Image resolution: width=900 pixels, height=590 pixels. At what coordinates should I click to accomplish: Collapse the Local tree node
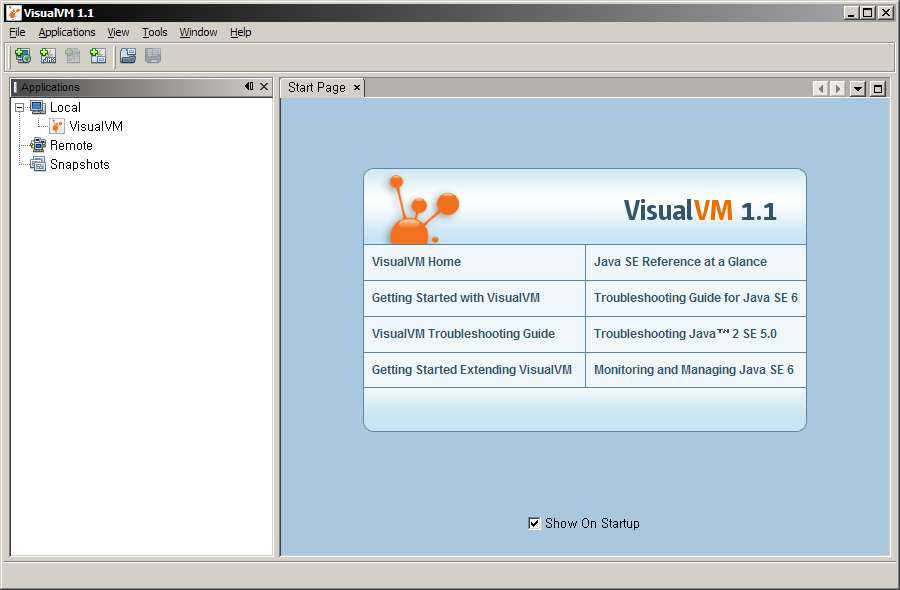coord(20,107)
